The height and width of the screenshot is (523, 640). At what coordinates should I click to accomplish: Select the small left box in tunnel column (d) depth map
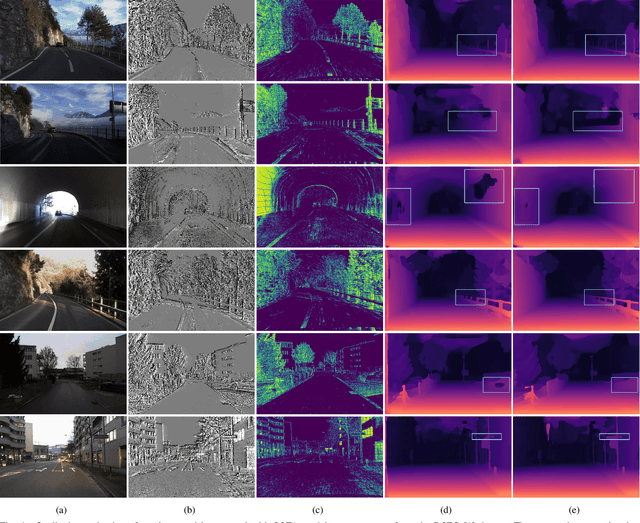tap(399, 206)
